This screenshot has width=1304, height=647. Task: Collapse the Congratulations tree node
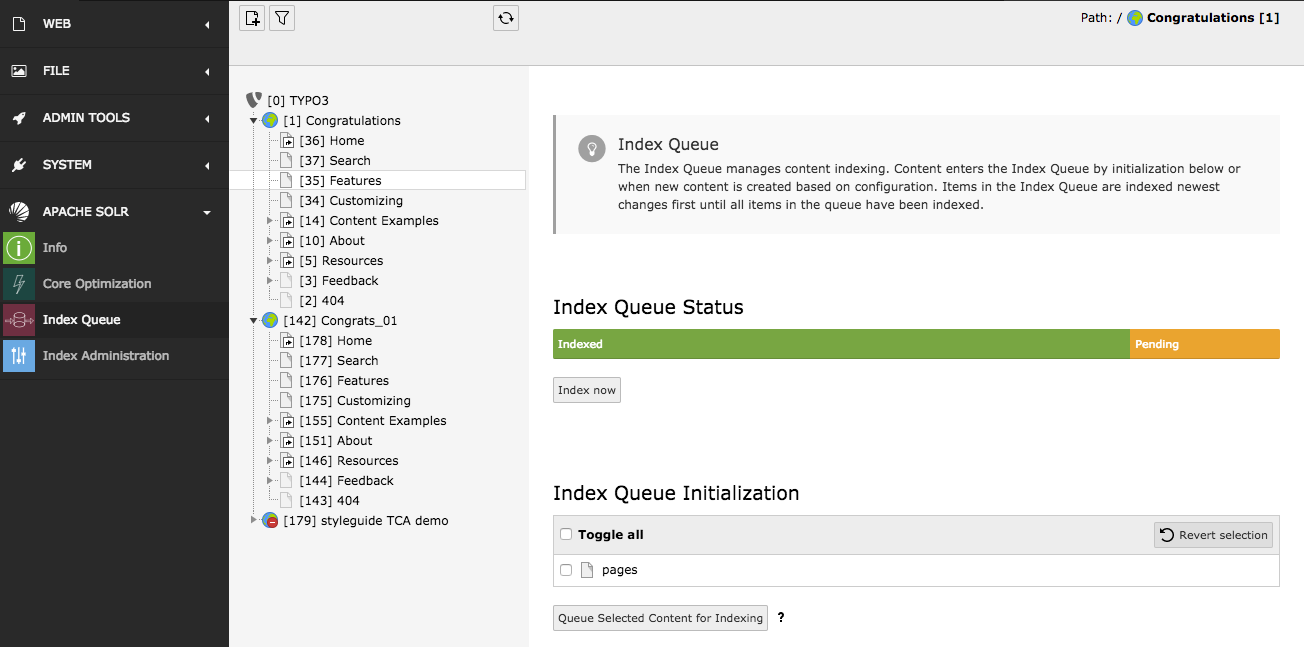click(x=254, y=121)
